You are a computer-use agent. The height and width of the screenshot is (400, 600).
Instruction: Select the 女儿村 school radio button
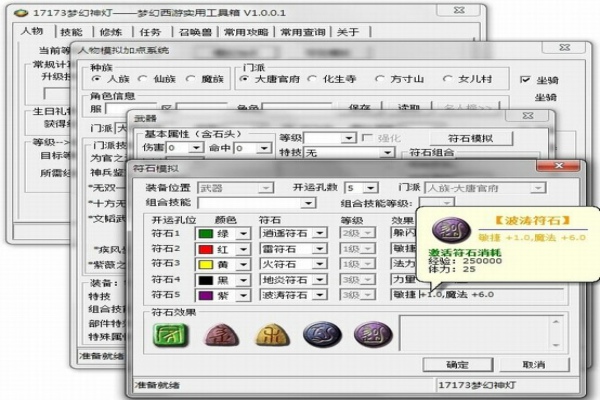[447, 79]
